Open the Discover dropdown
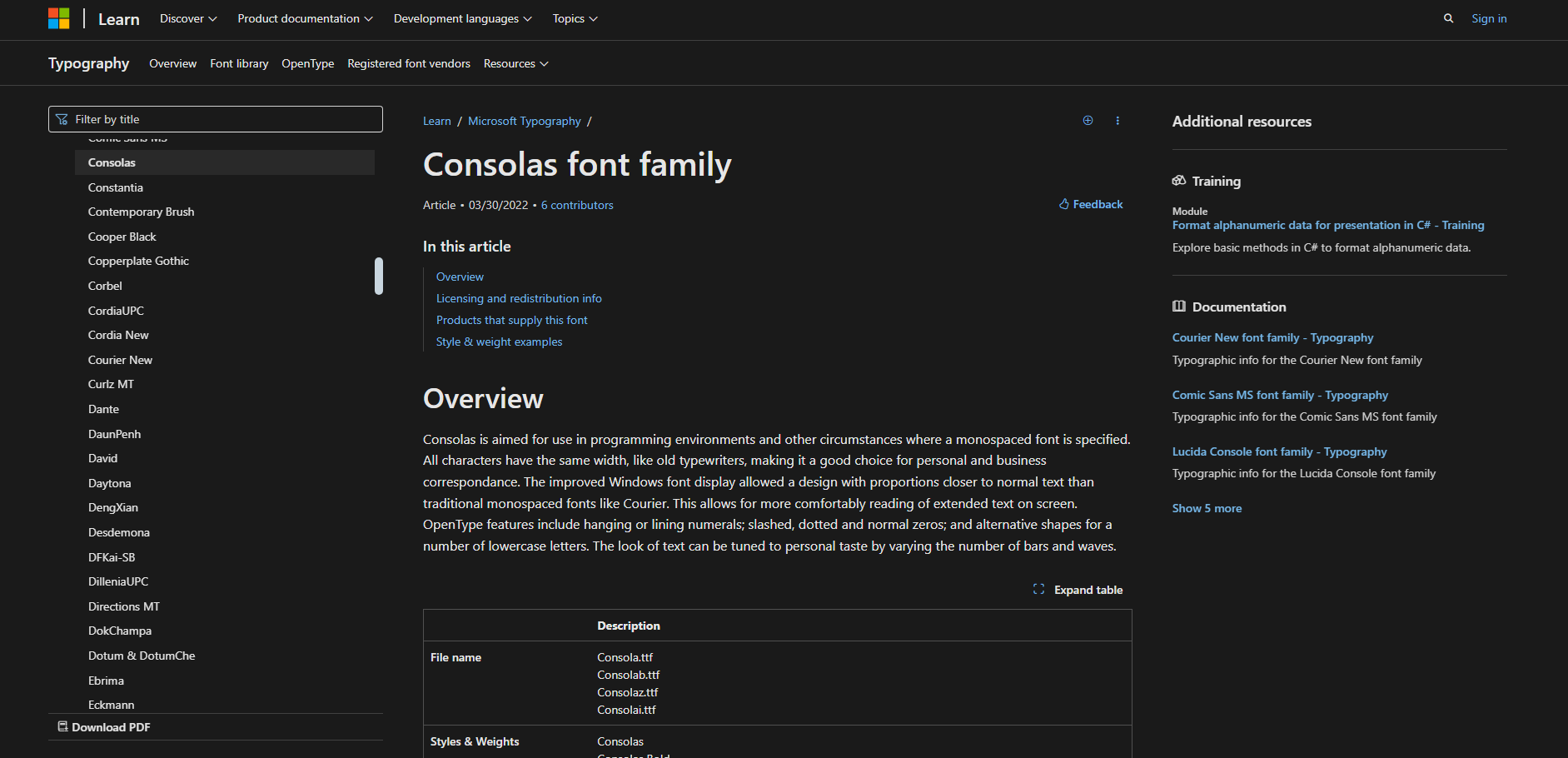Image resolution: width=1568 pixels, height=758 pixels. (187, 17)
